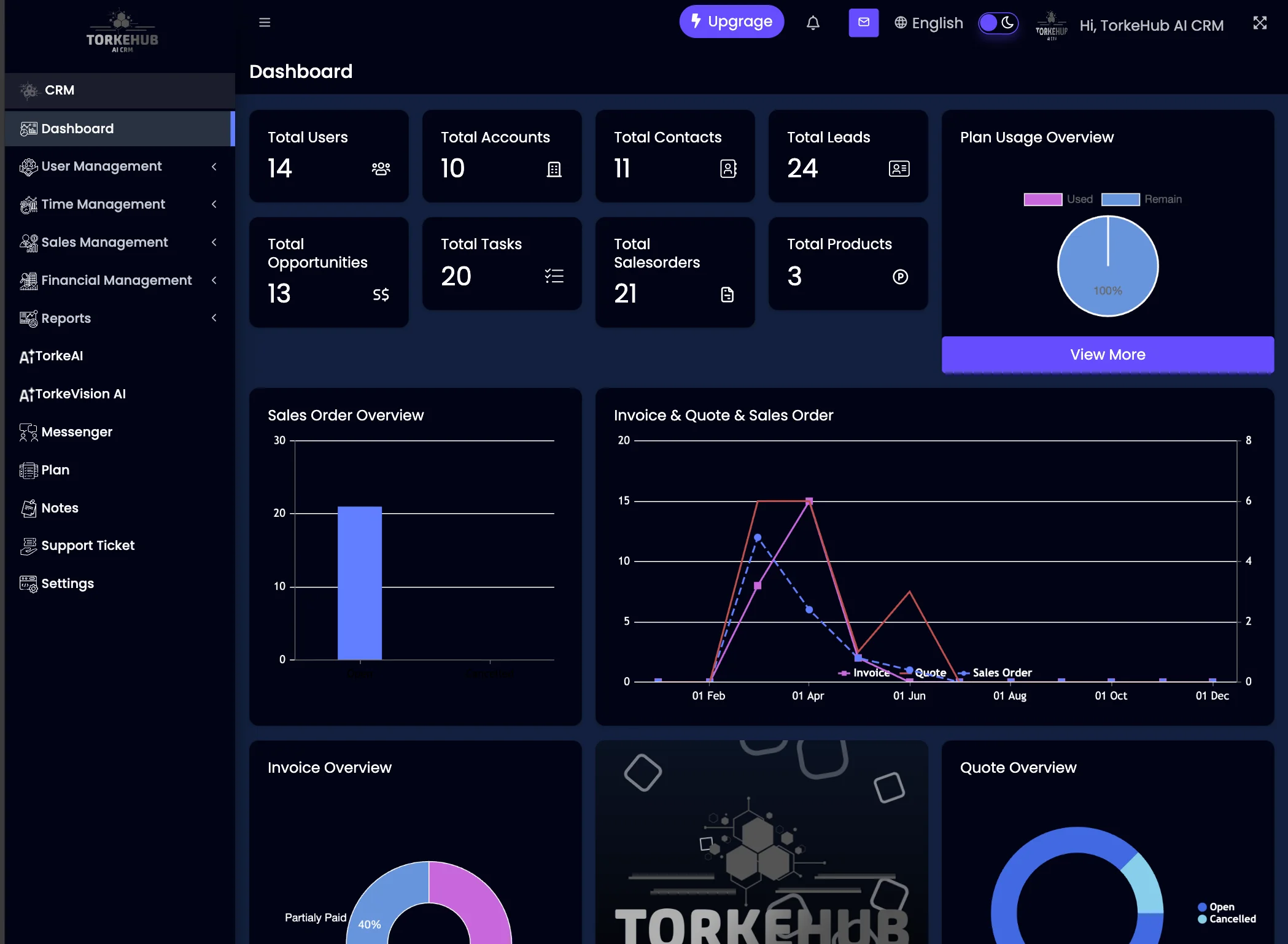Screen dimensions: 1288x944
Task: Toggle Invoice series in chart legend
Action: [864, 673]
